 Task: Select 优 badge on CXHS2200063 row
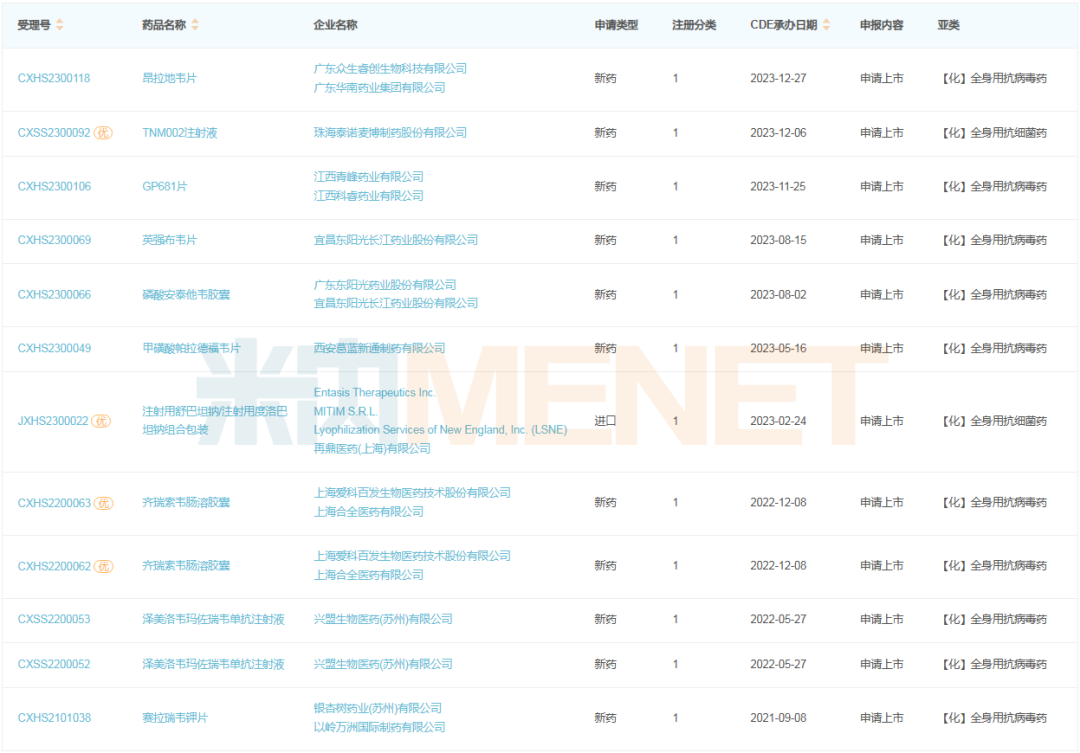coord(104,503)
